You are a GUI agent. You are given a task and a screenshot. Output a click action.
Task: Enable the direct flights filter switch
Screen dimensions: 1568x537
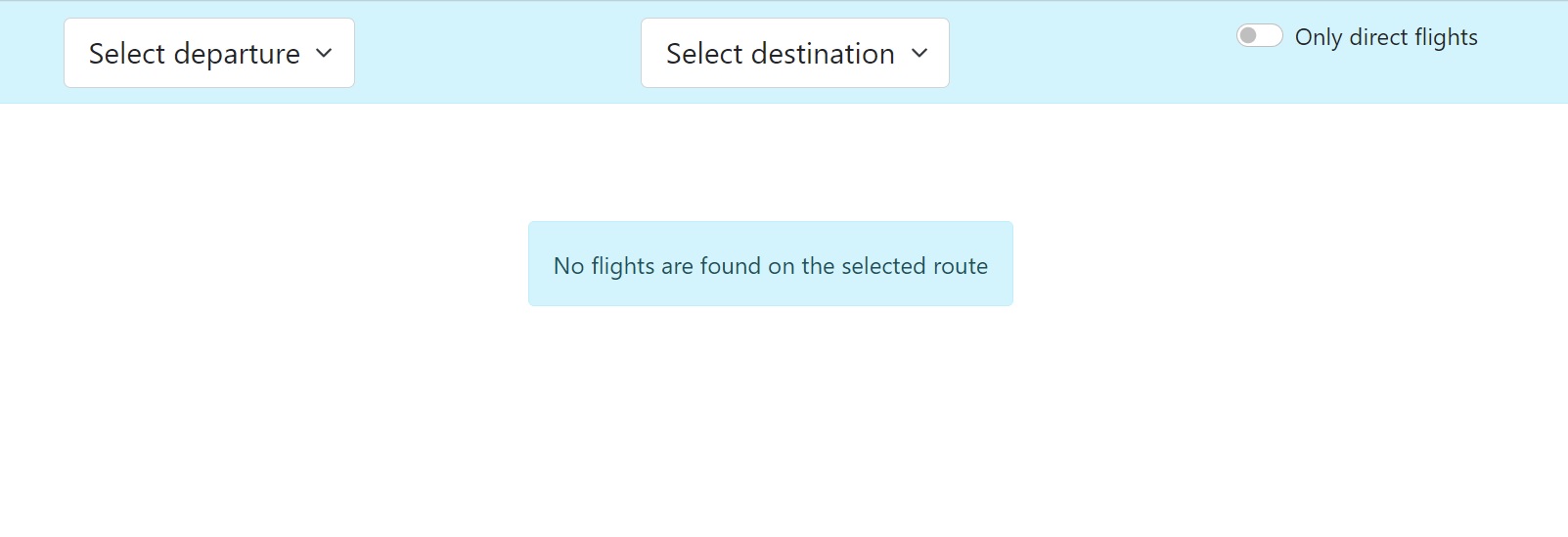tap(1259, 36)
